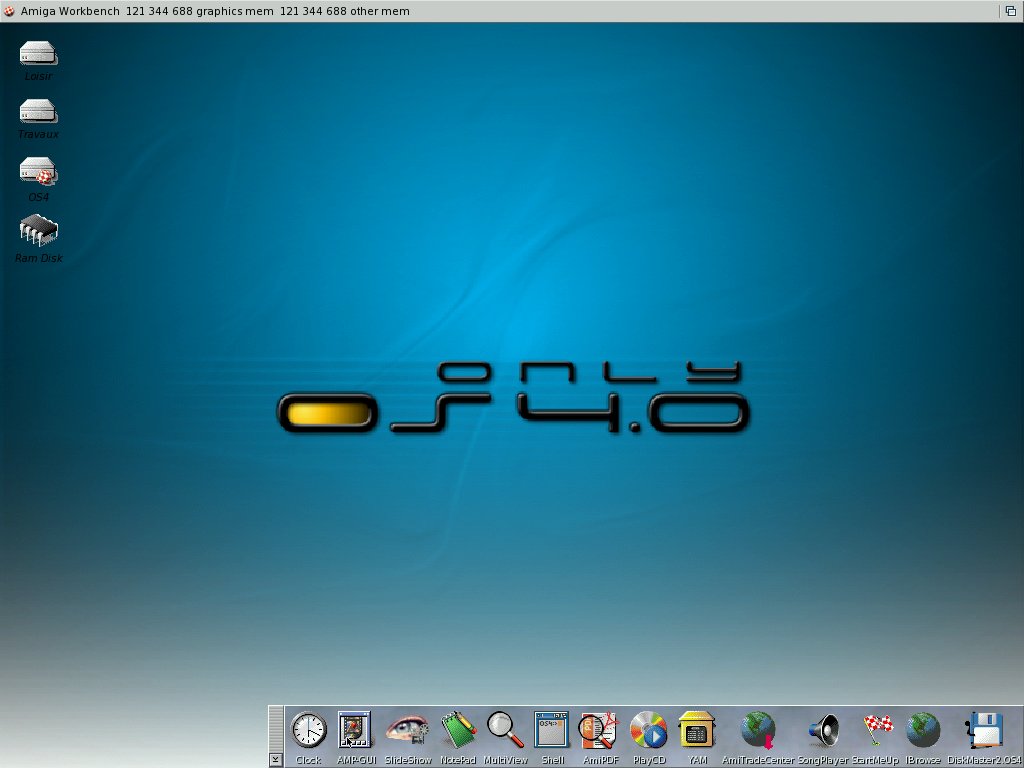
Task: Launch MultiView magnifier icon
Action: (505, 730)
